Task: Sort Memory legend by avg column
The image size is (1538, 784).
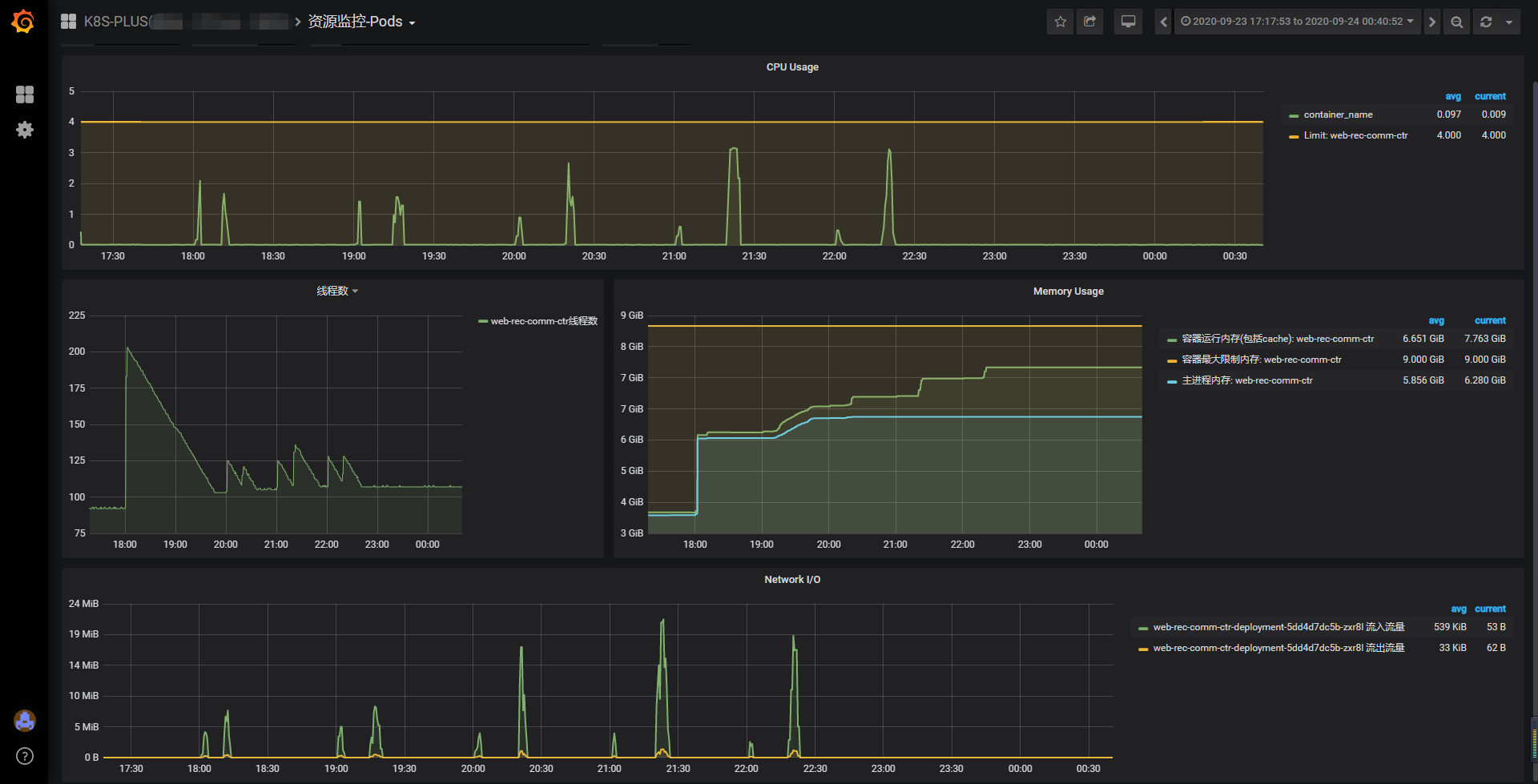Action: pyautogui.click(x=1436, y=320)
